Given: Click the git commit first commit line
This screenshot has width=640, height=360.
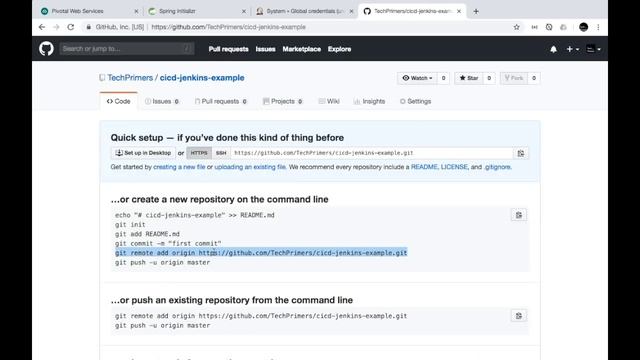Looking at the screenshot, I should point(168,244).
